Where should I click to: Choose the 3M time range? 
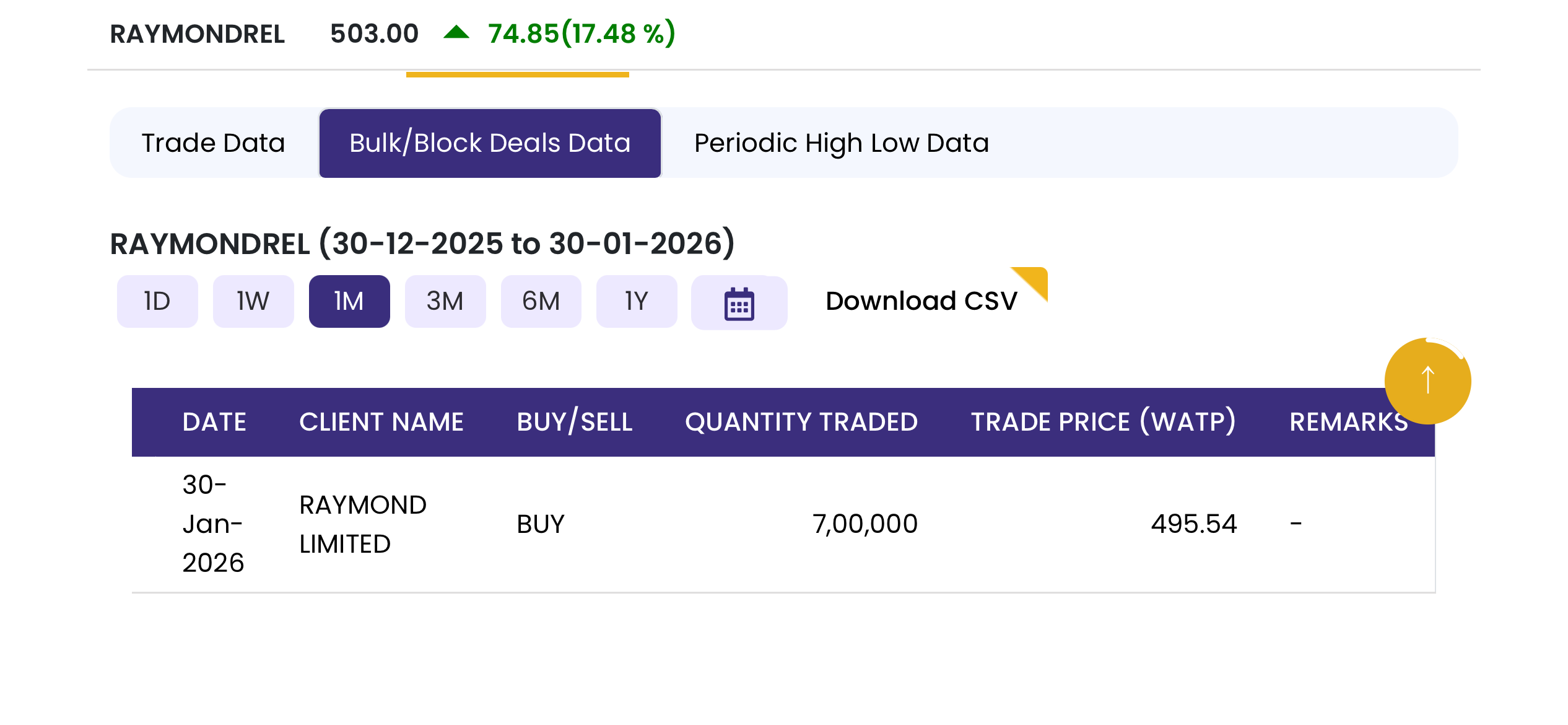tap(445, 301)
